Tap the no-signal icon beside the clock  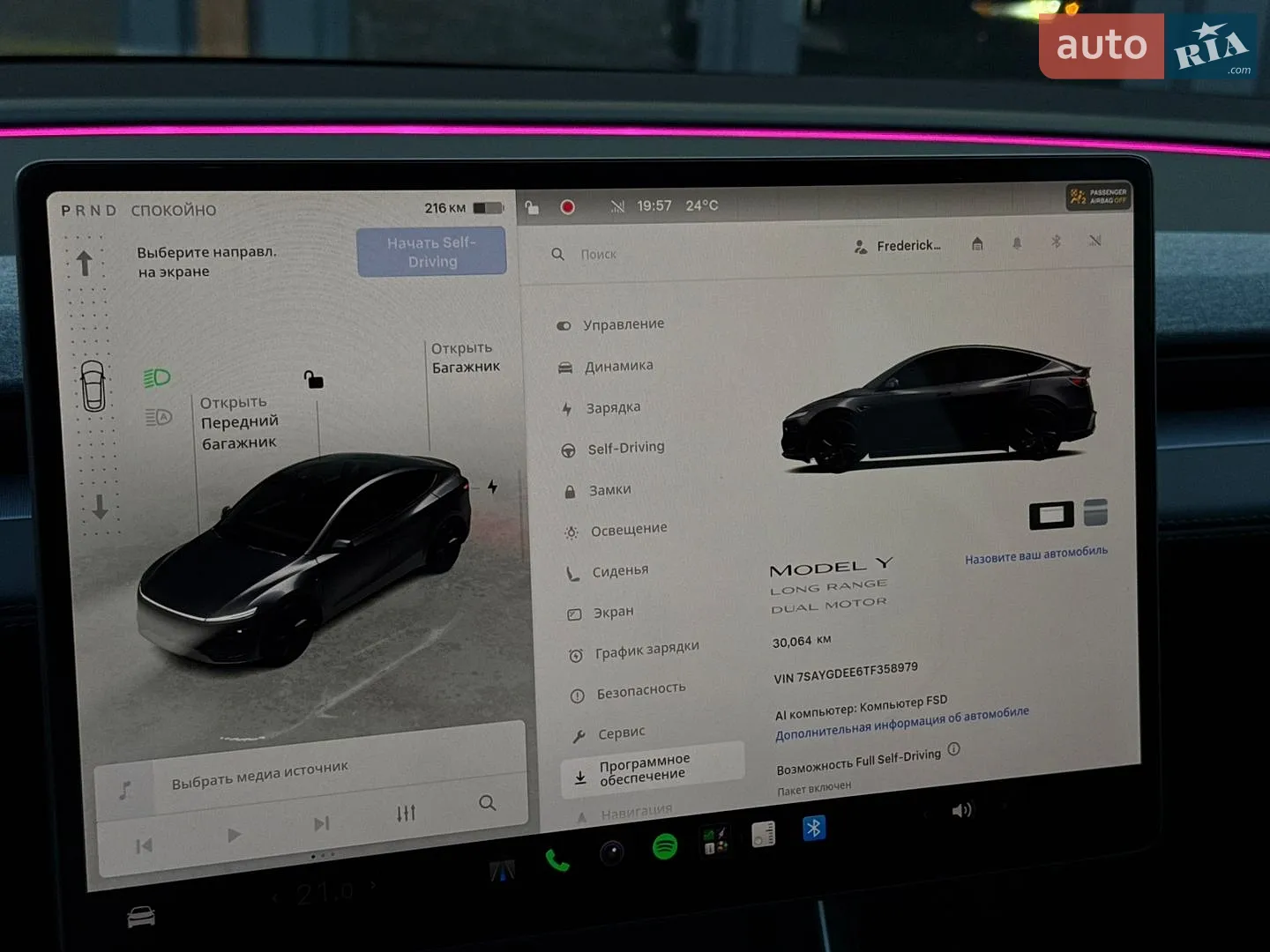click(617, 206)
